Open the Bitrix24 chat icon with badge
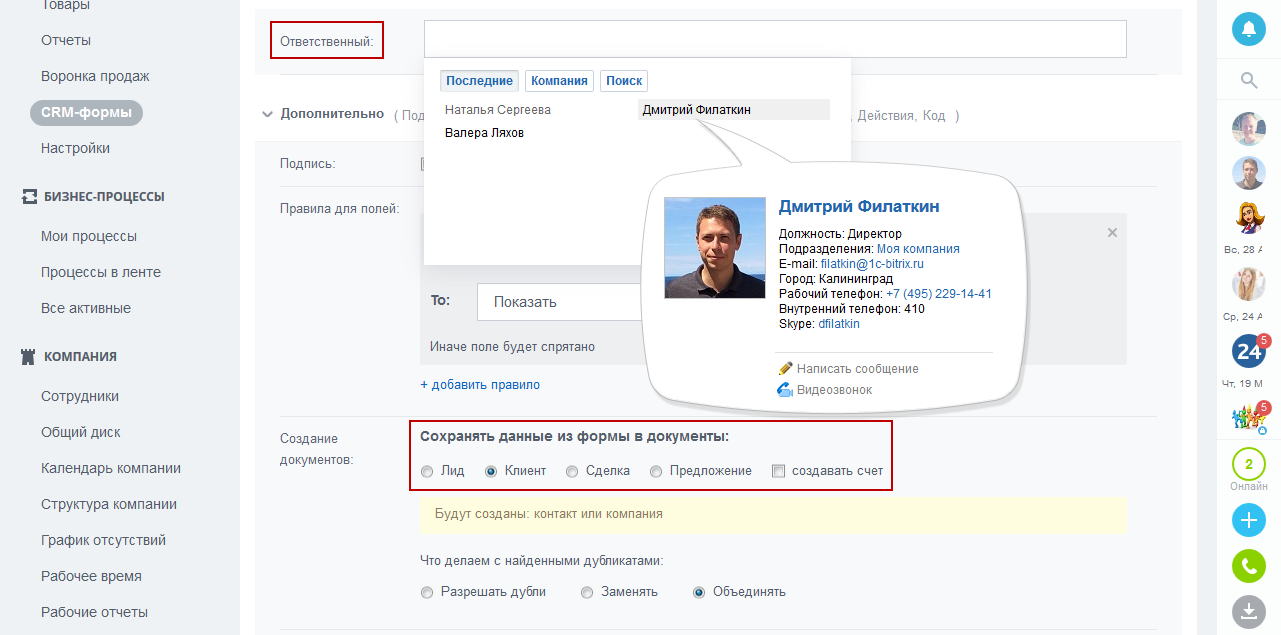 1248,351
